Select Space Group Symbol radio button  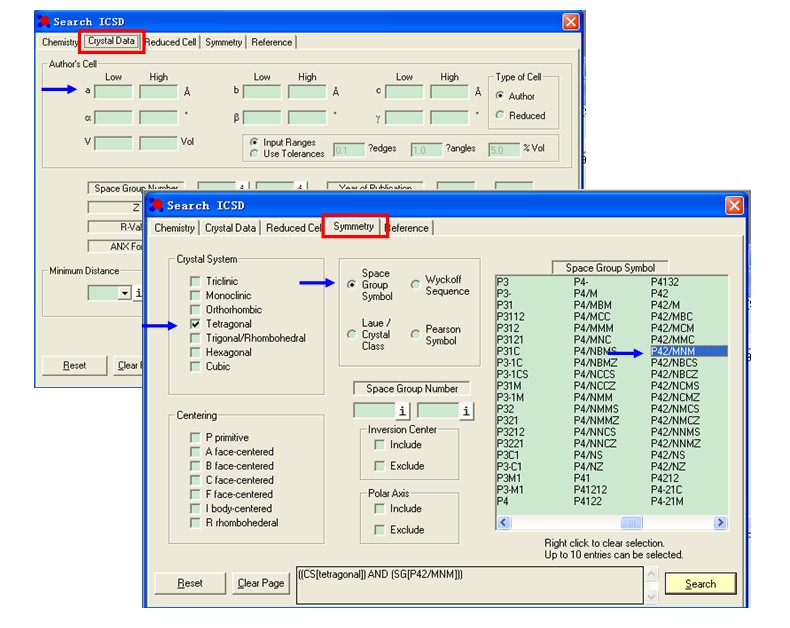pyautogui.click(x=352, y=284)
